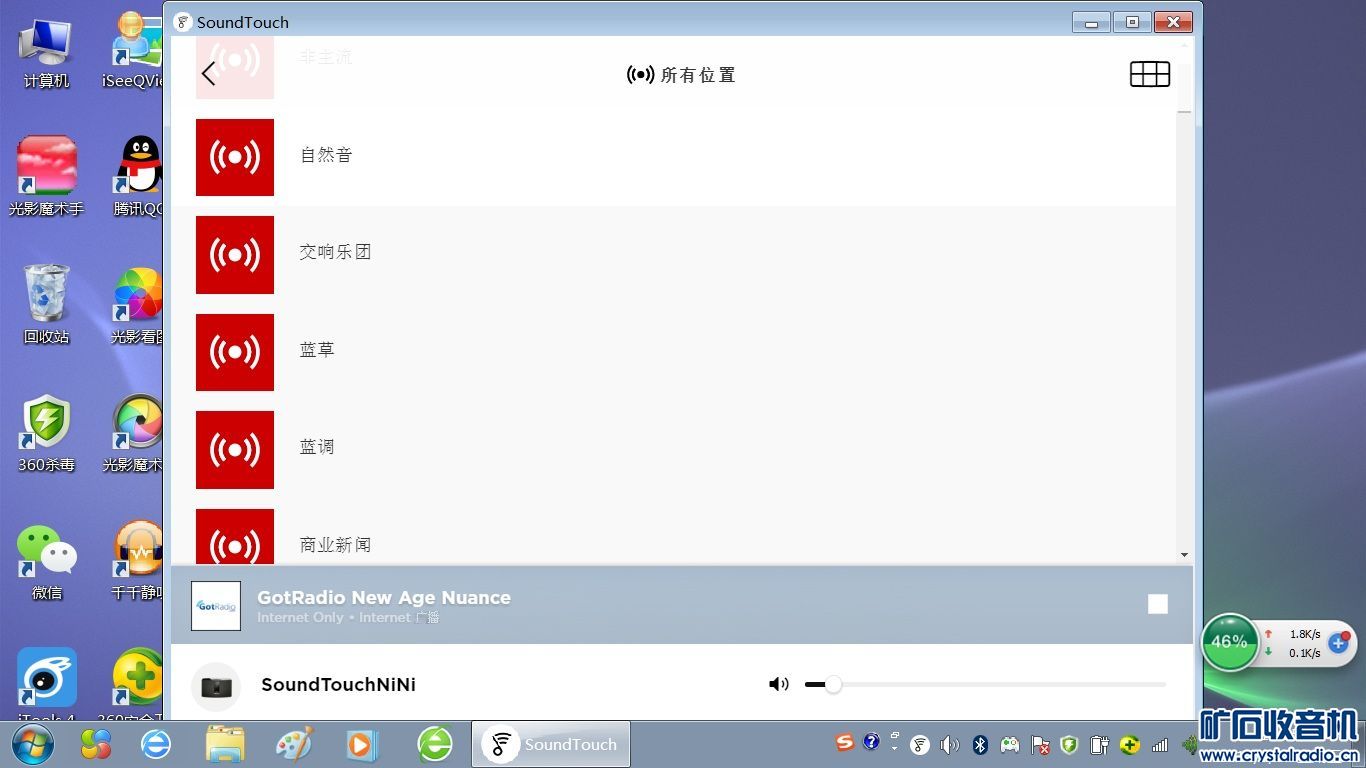Open the Paint palette taskbar icon
Image resolution: width=1366 pixels, height=768 pixels.
tap(294, 744)
